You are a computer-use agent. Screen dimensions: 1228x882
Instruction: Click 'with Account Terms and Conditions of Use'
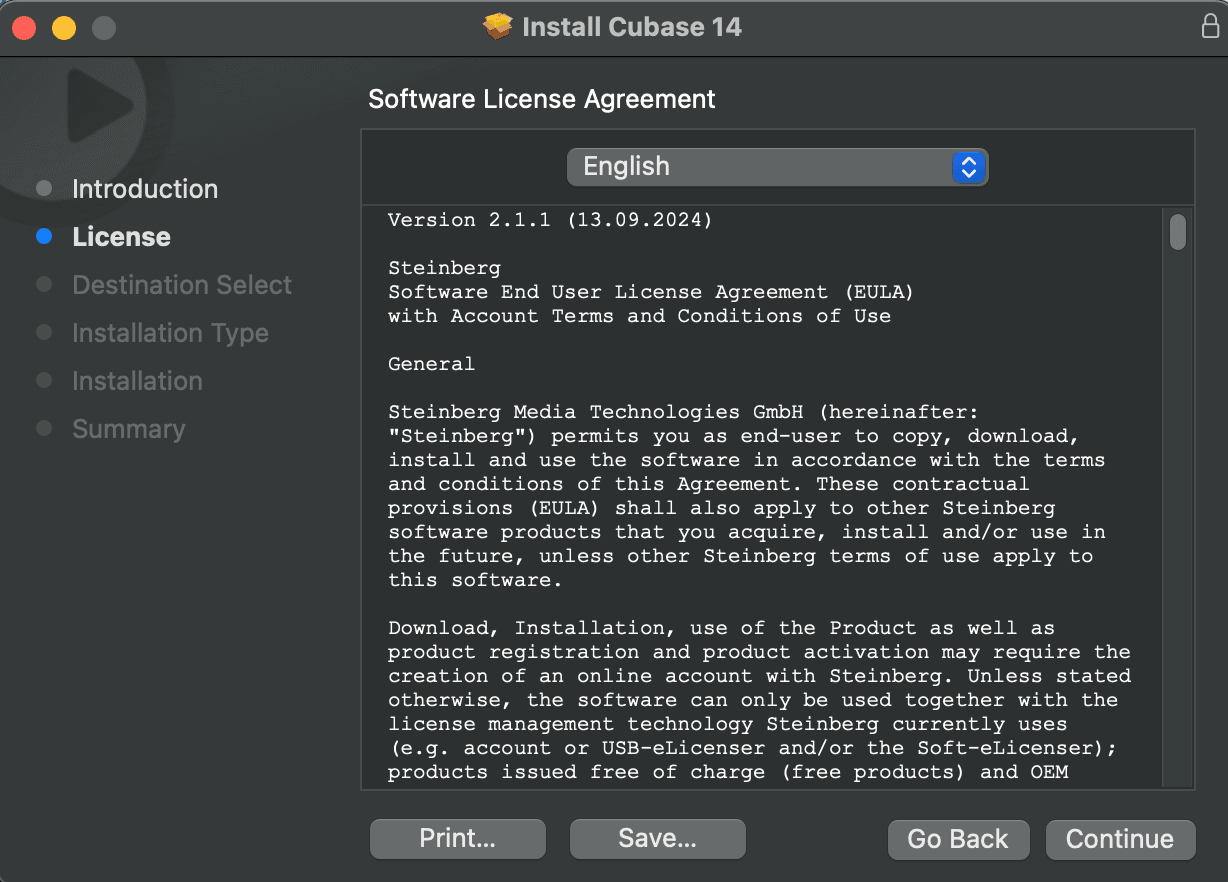639,316
